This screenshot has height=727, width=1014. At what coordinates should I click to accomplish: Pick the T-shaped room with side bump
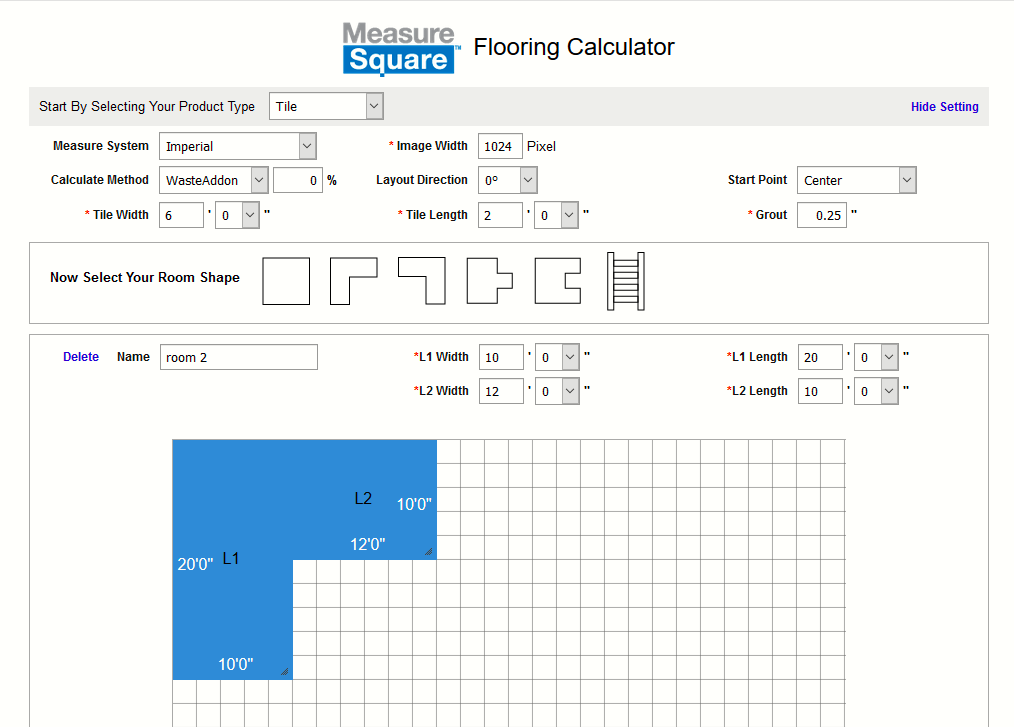coord(490,281)
